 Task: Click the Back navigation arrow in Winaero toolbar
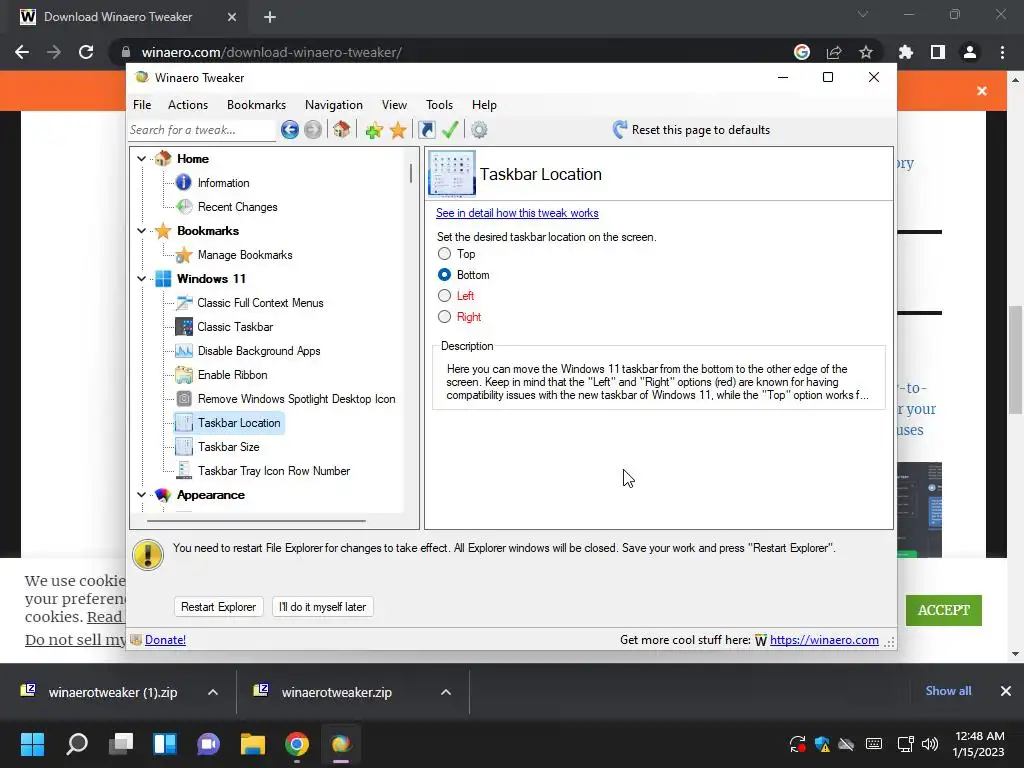pos(290,130)
